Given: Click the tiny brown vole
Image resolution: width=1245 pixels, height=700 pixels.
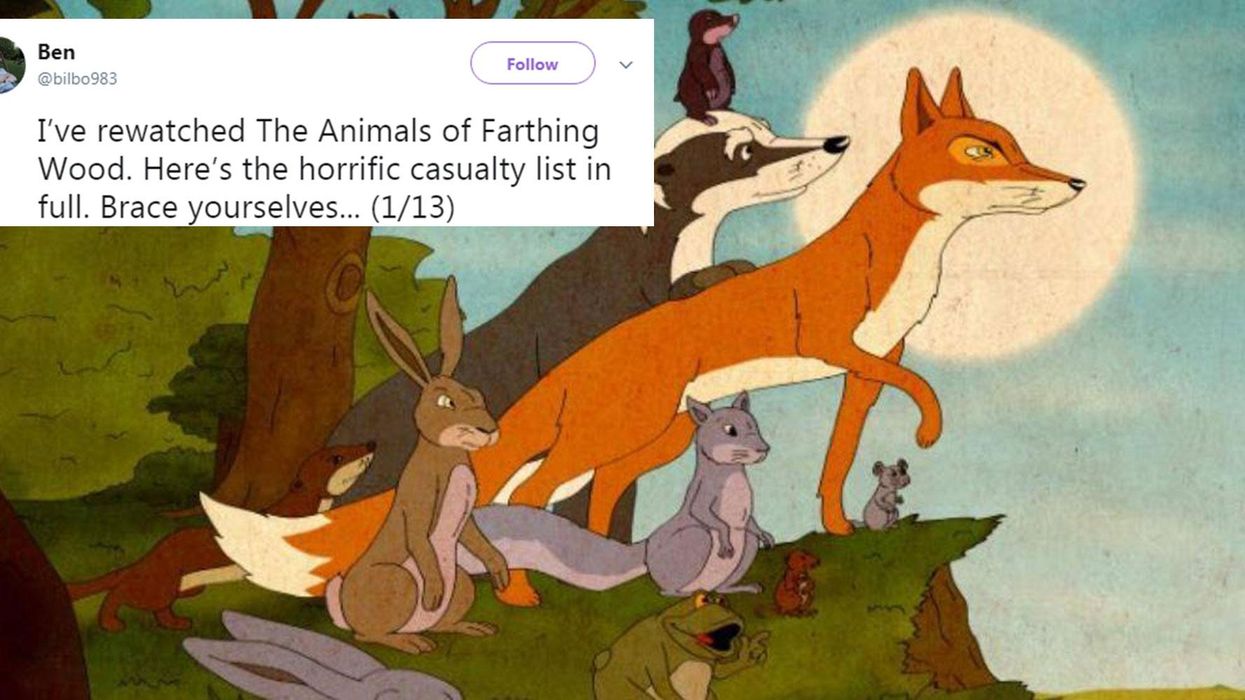Looking at the screenshot, I should point(798,582).
